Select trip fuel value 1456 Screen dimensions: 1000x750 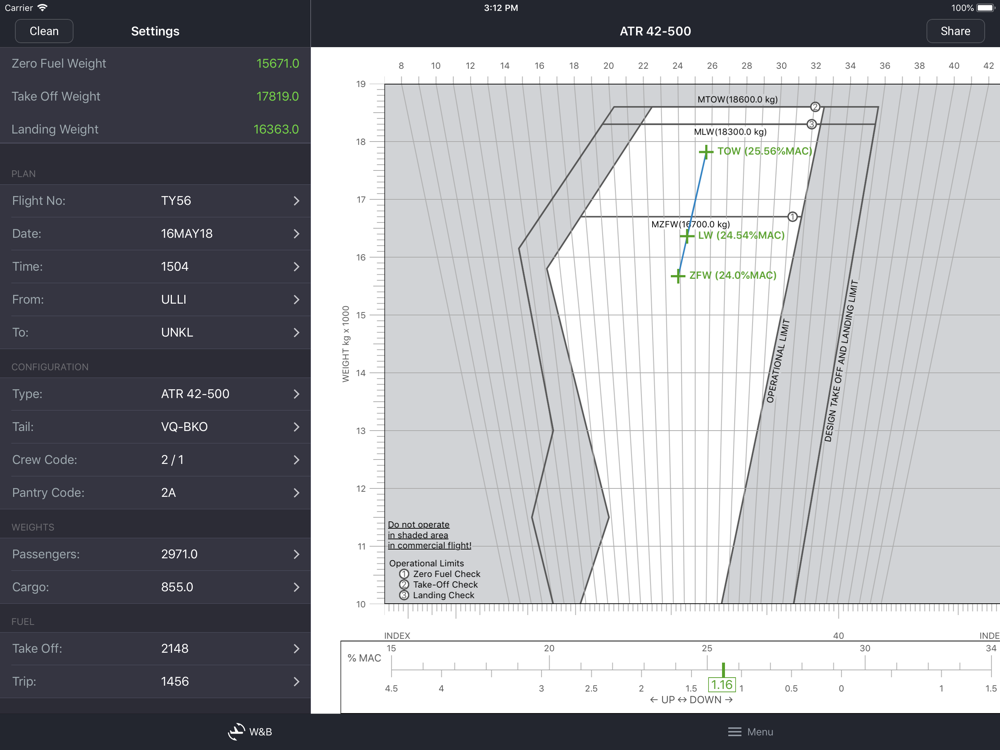(x=175, y=682)
